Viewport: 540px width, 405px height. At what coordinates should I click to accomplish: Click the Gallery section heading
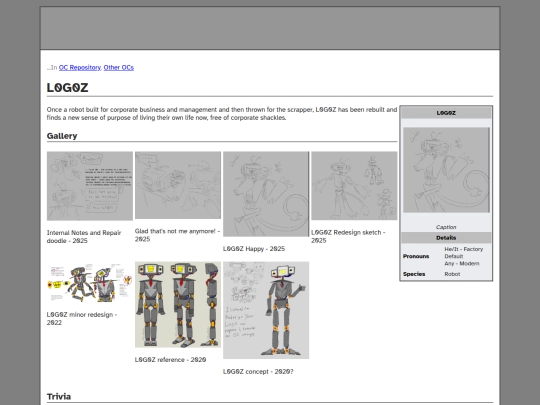pyautogui.click(x=62, y=136)
